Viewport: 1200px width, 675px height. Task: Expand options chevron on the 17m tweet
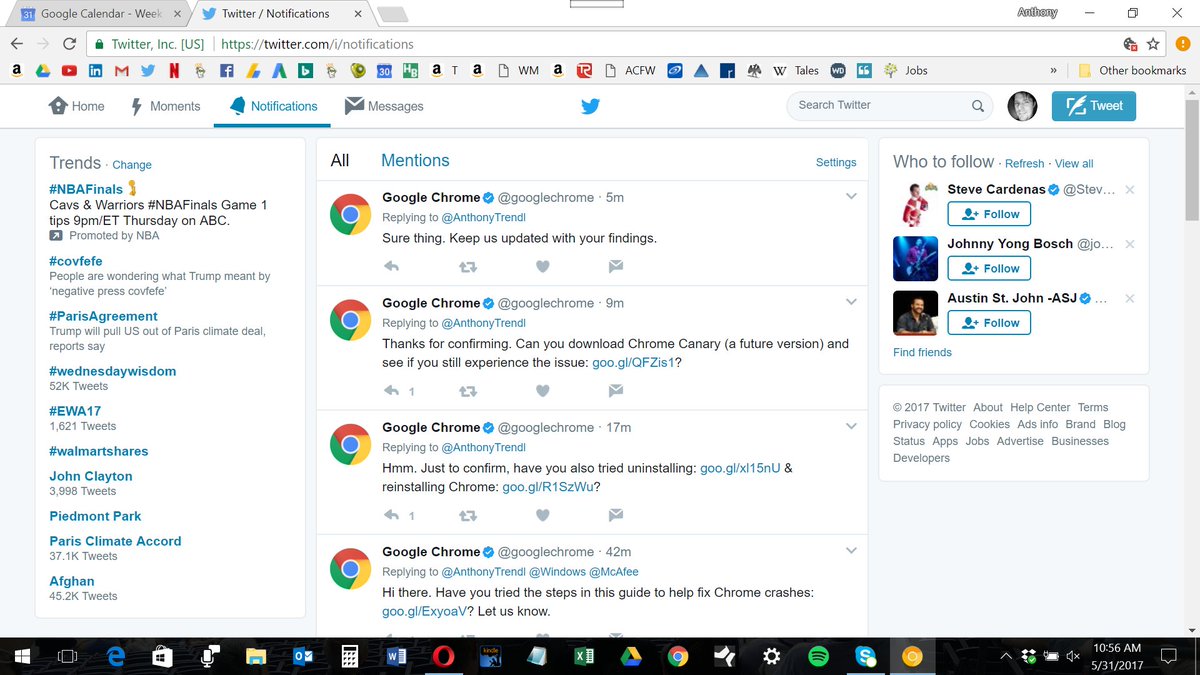(851, 426)
